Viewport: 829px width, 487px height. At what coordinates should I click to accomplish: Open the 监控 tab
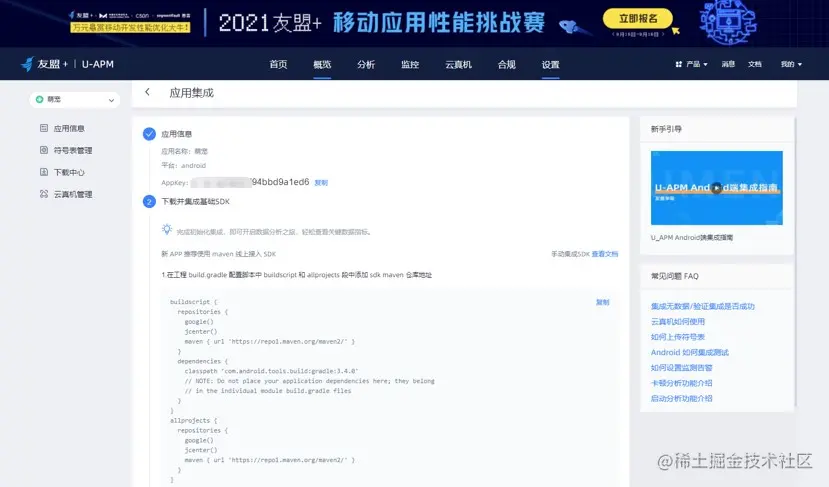coord(410,65)
